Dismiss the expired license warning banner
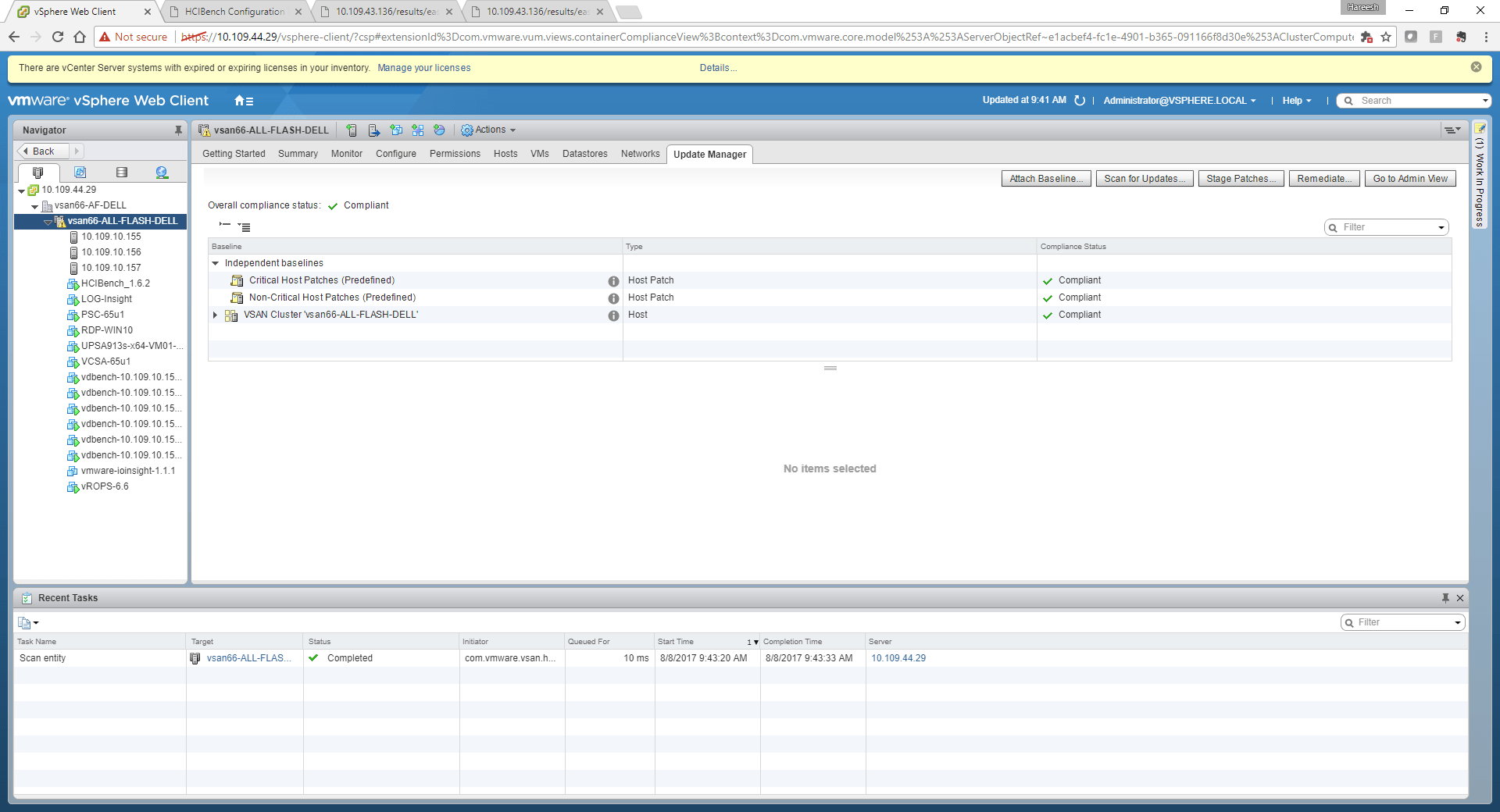The height and width of the screenshot is (812, 1500). click(1476, 67)
